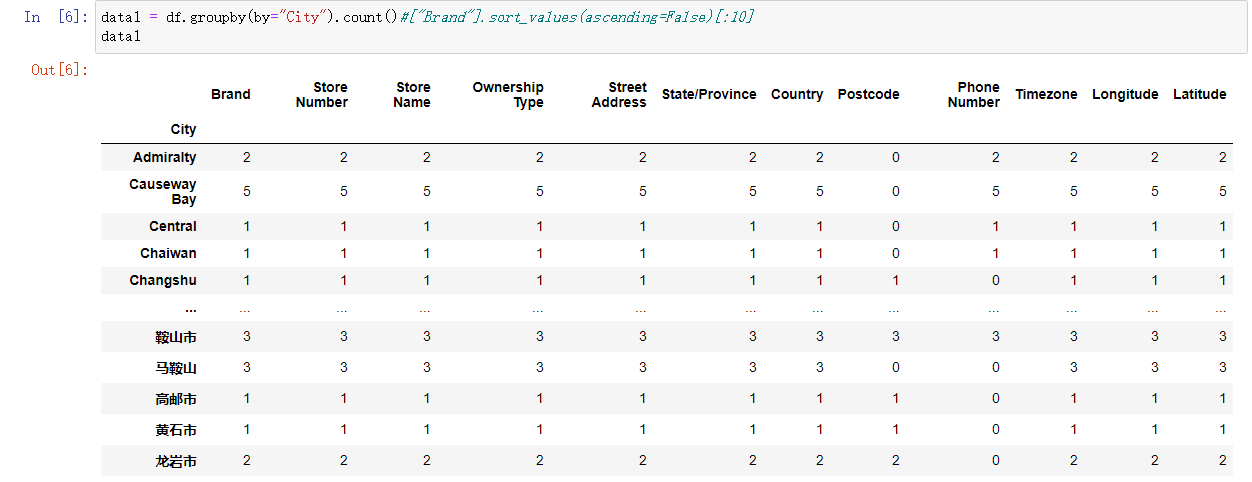Click the ellipsis row index label

191,309
